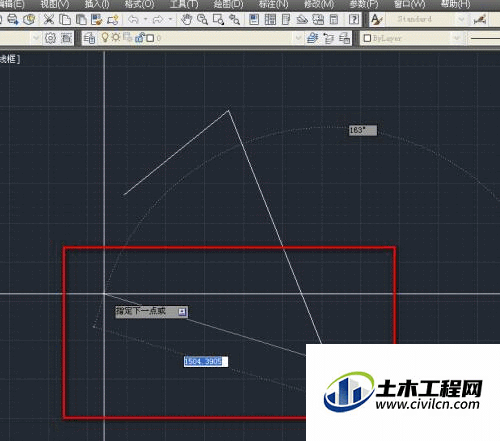Click the 1504.3905 dynamic length input field
The width and height of the screenshot is (500, 441).
click(206, 362)
